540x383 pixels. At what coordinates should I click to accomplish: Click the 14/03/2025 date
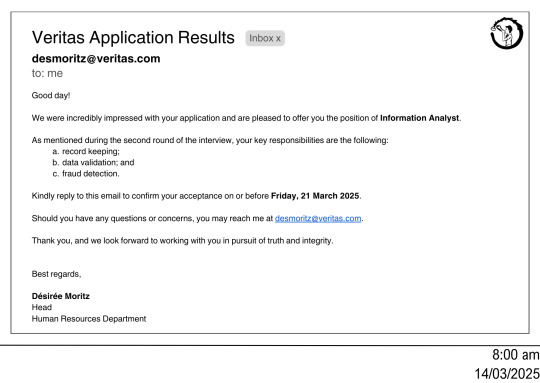tap(507, 373)
